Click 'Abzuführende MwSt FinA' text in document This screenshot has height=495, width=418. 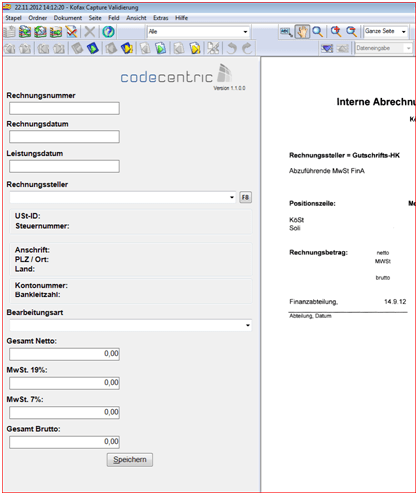(x=327, y=171)
